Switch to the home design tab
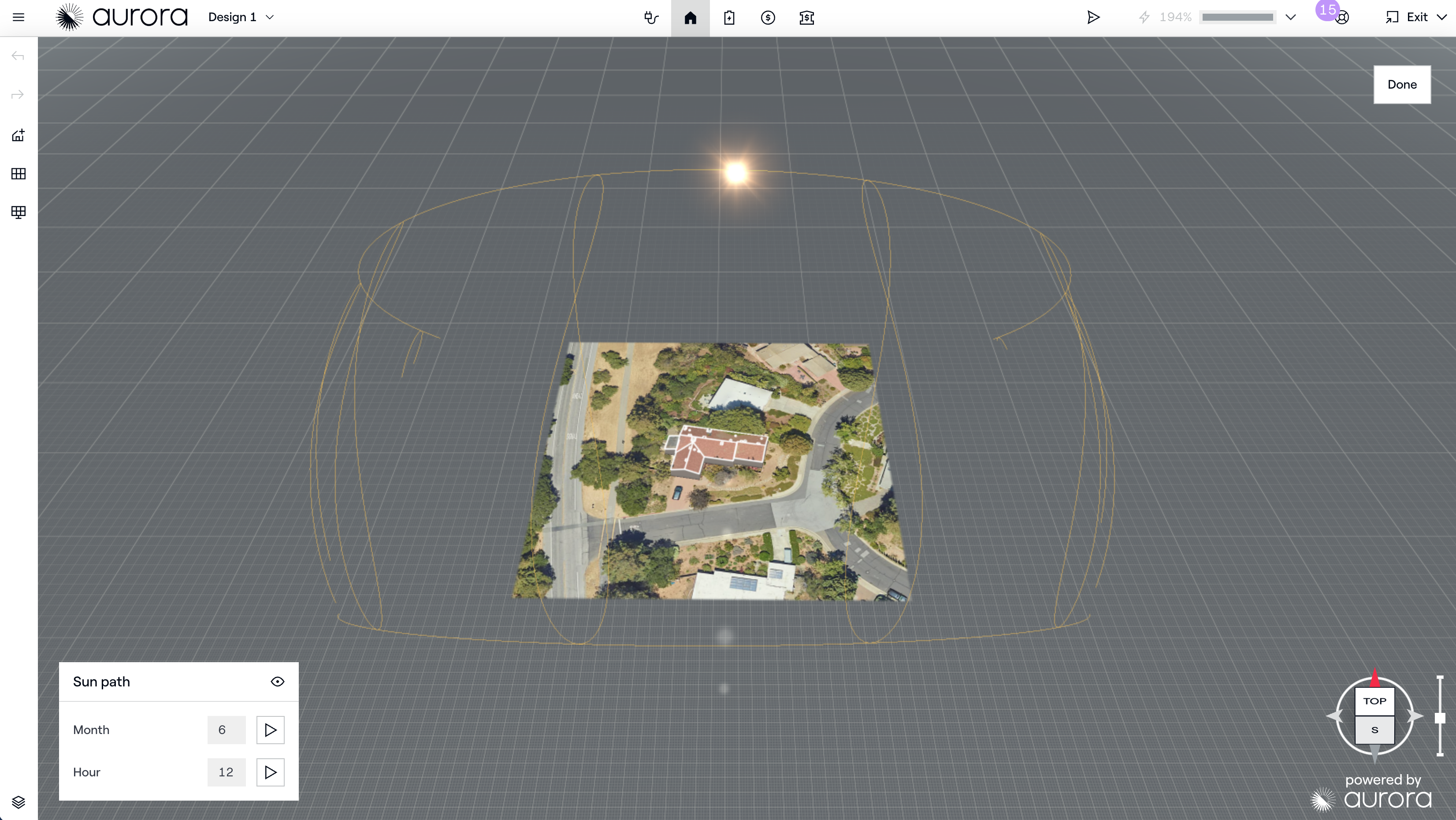This screenshot has width=1456, height=820. pyautogui.click(x=690, y=18)
